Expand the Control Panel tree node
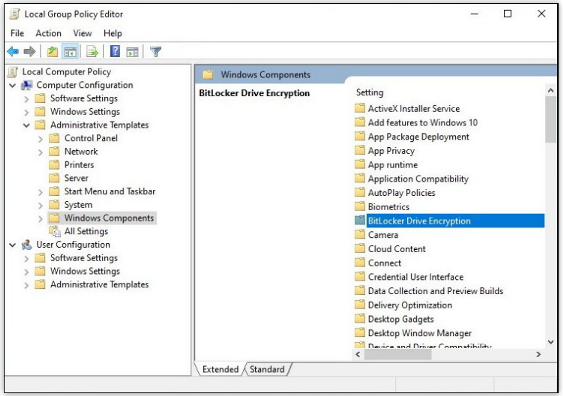Screen dimensions: 563x396 pos(41,139)
